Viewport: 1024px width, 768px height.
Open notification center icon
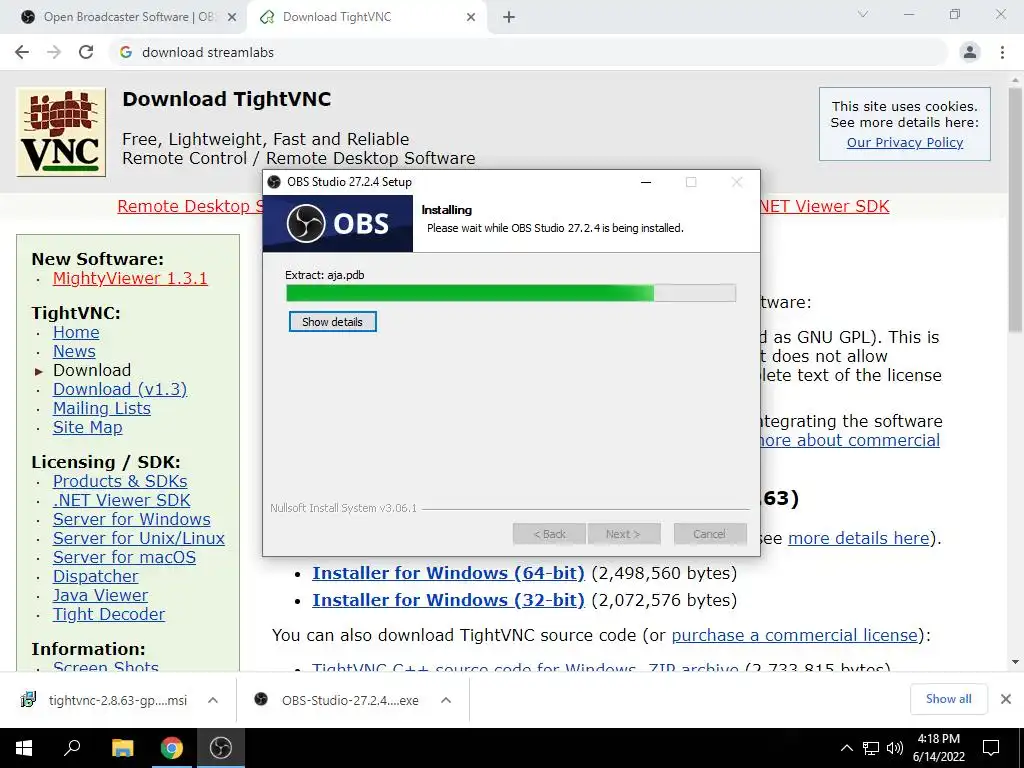tap(991, 748)
